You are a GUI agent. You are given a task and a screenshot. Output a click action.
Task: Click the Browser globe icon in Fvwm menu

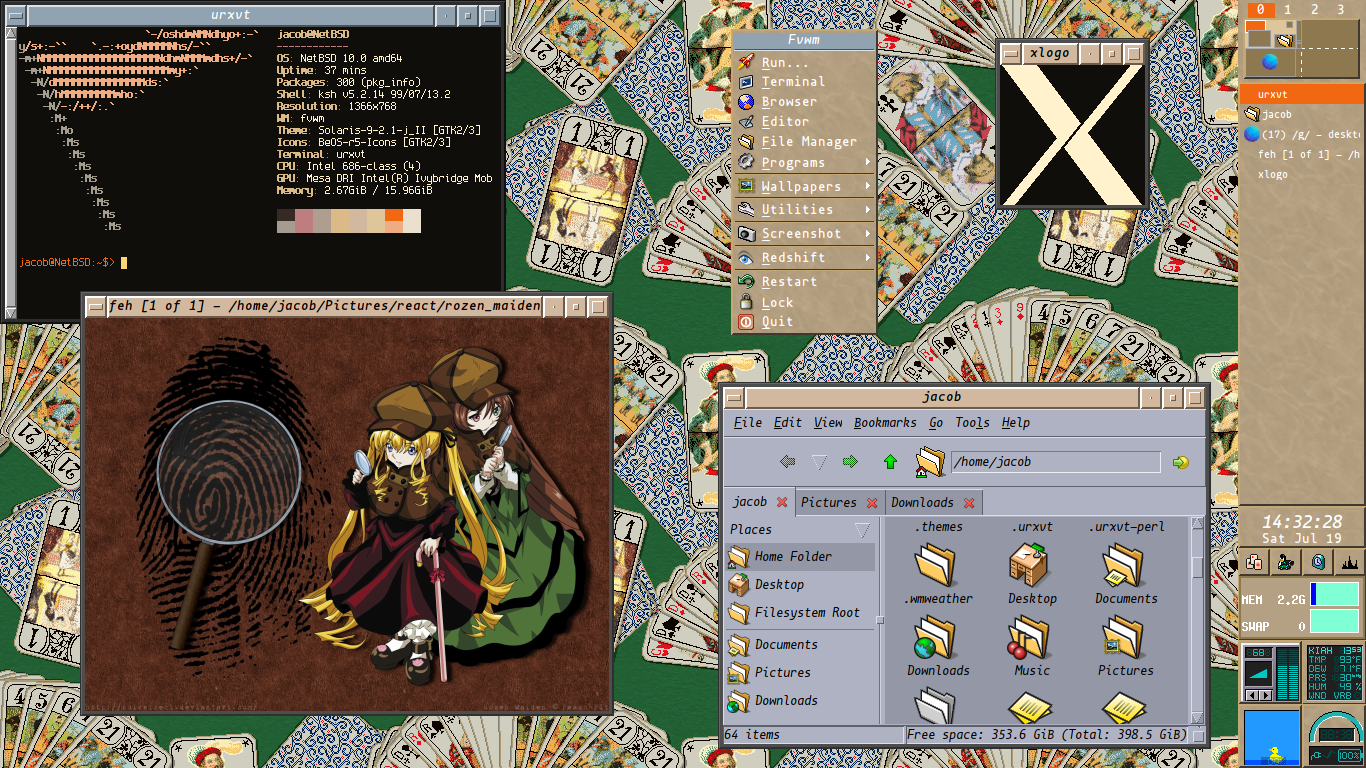(x=745, y=102)
